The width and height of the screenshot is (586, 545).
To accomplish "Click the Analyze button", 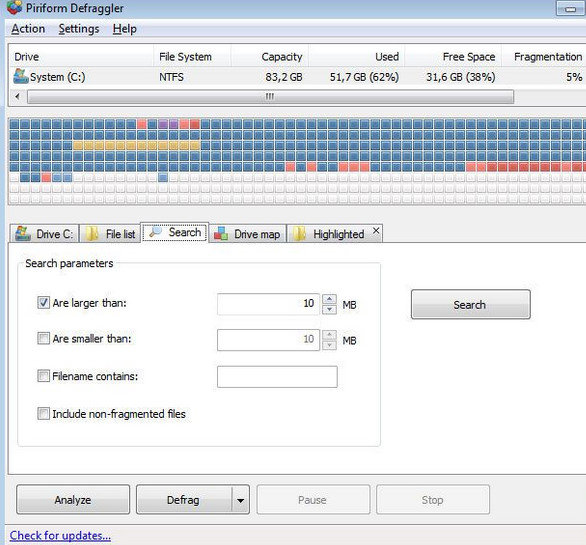I will pyautogui.click(x=73, y=500).
